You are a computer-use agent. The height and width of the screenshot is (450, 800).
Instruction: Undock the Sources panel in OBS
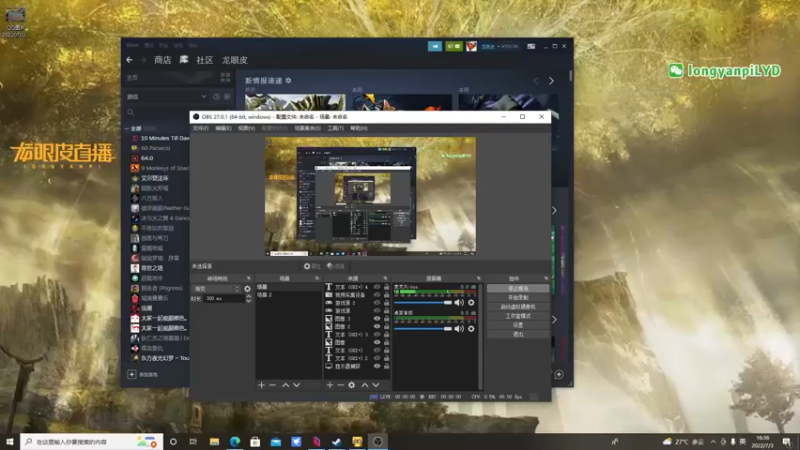point(385,279)
